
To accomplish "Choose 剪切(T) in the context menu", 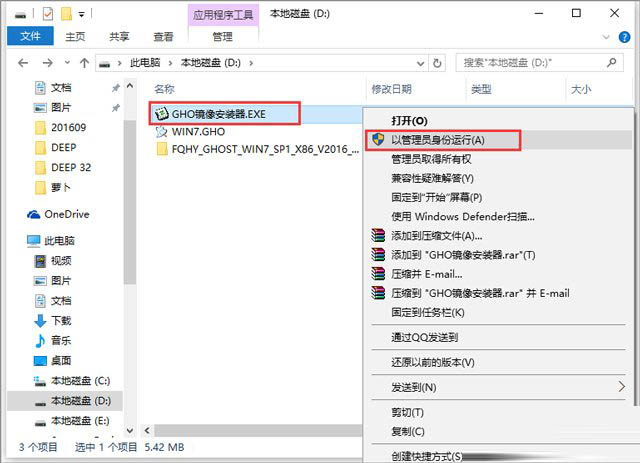I will coord(407,412).
